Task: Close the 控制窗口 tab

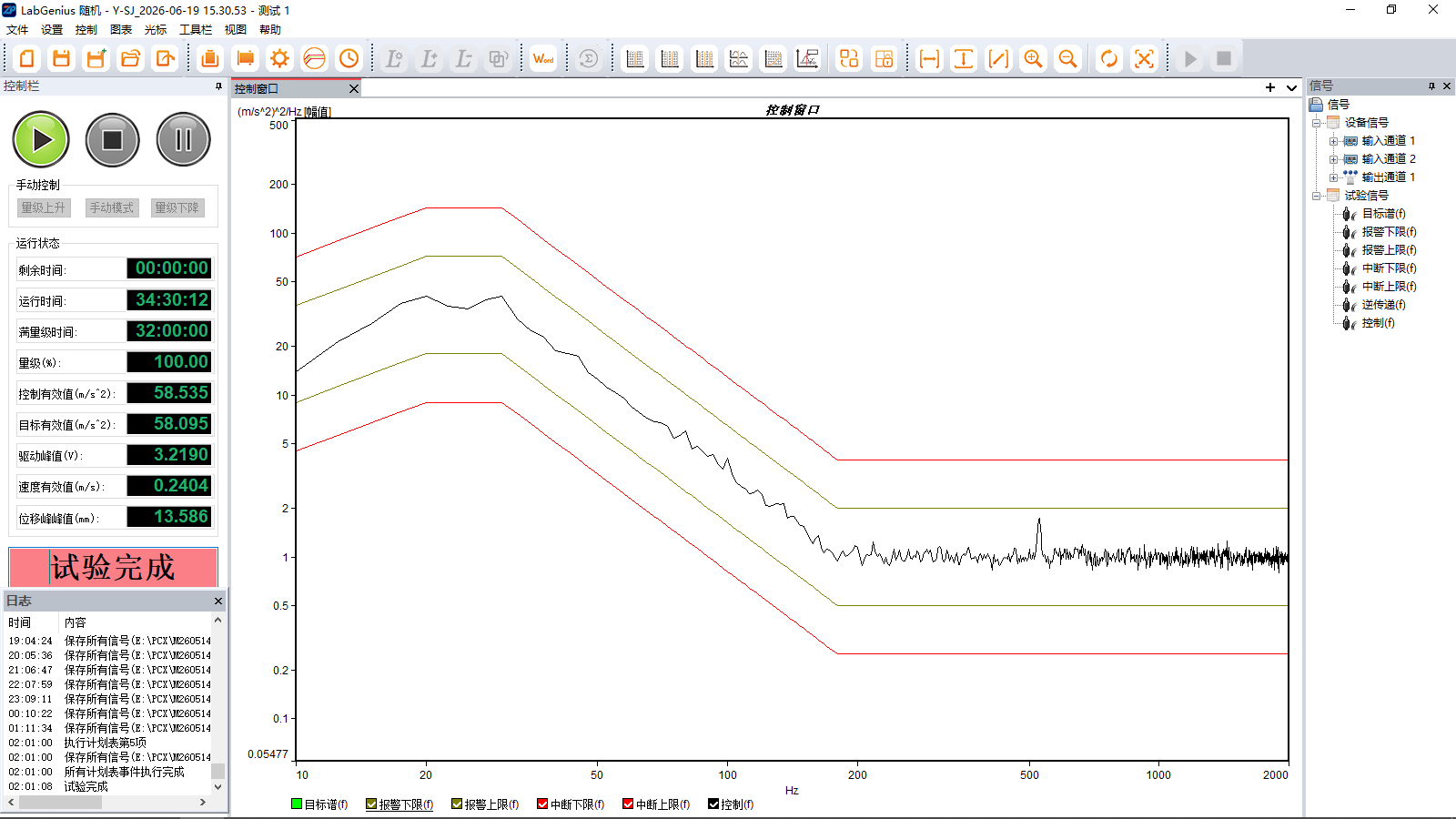Action: click(x=354, y=88)
